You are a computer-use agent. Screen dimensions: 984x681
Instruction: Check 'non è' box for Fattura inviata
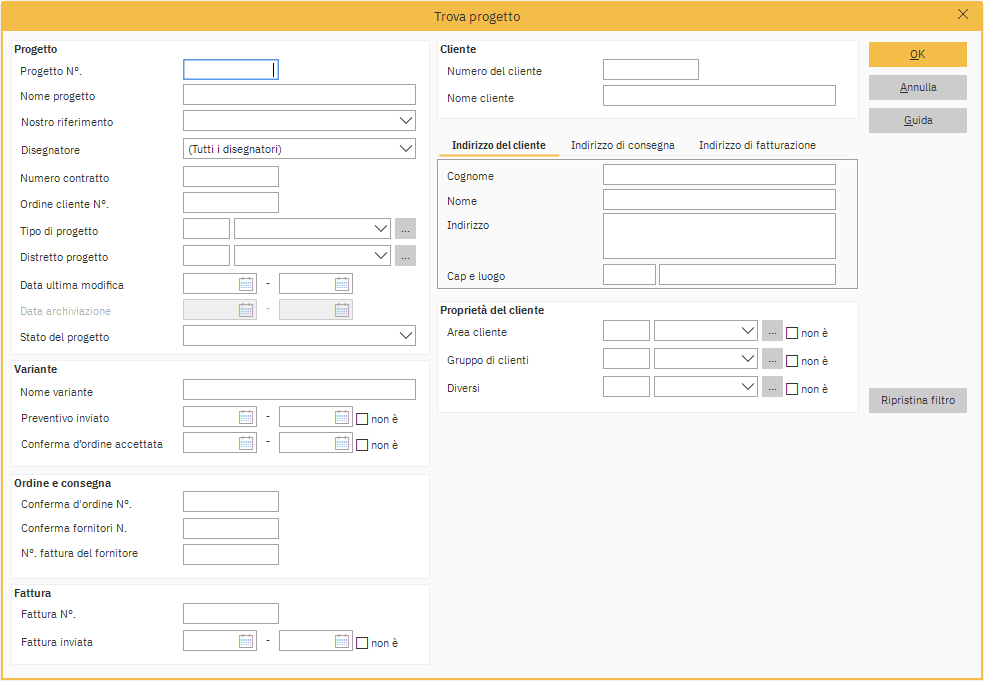pyautogui.click(x=362, y=643)
